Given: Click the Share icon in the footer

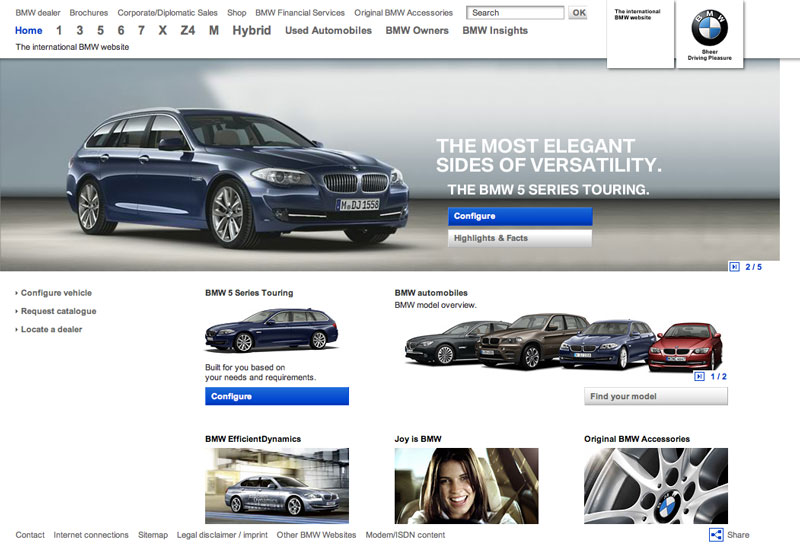Looking at the screenshot, I should coord(716,534).
